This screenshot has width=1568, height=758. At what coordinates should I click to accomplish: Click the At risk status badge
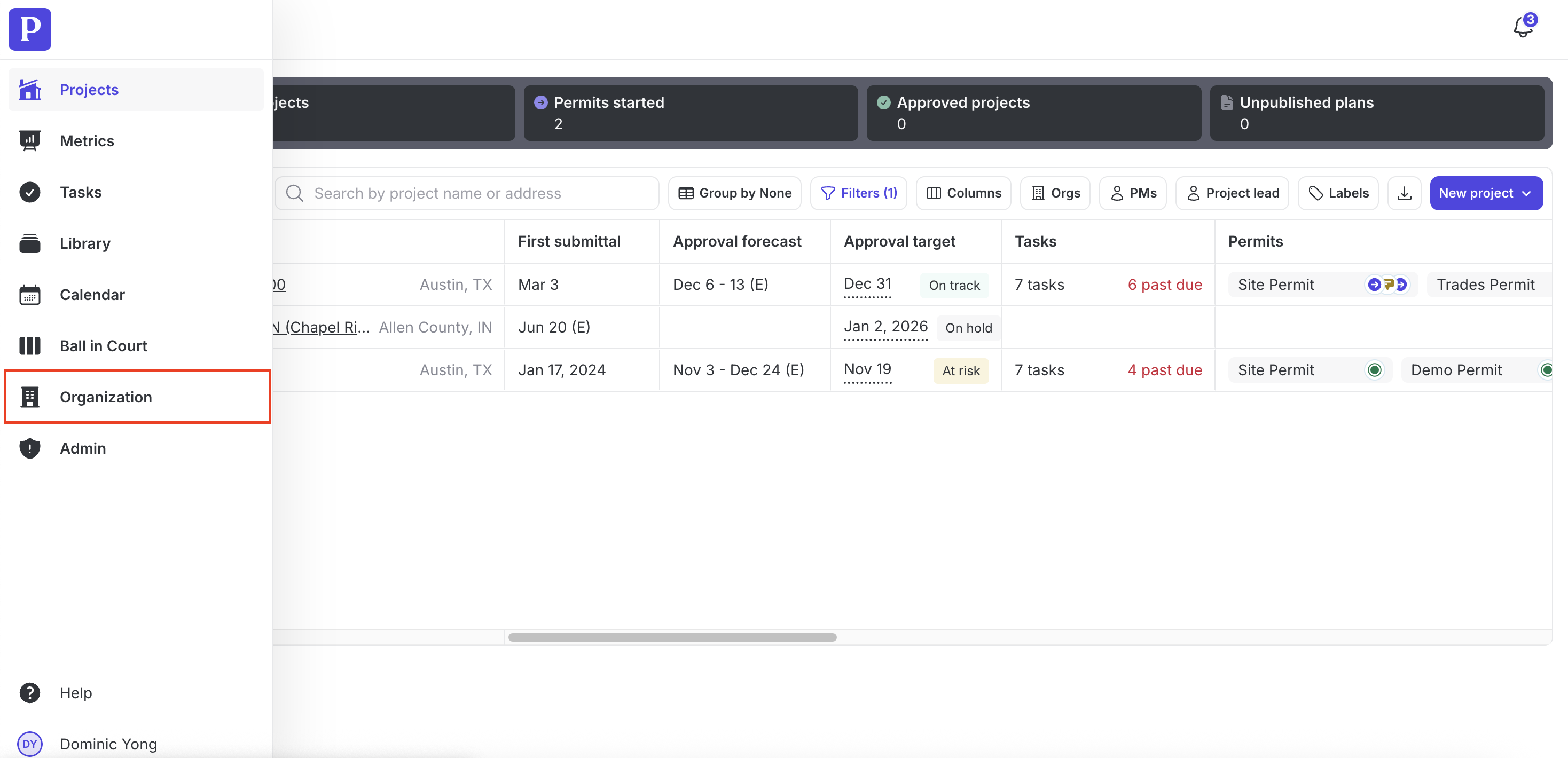[x=961, y=370]
